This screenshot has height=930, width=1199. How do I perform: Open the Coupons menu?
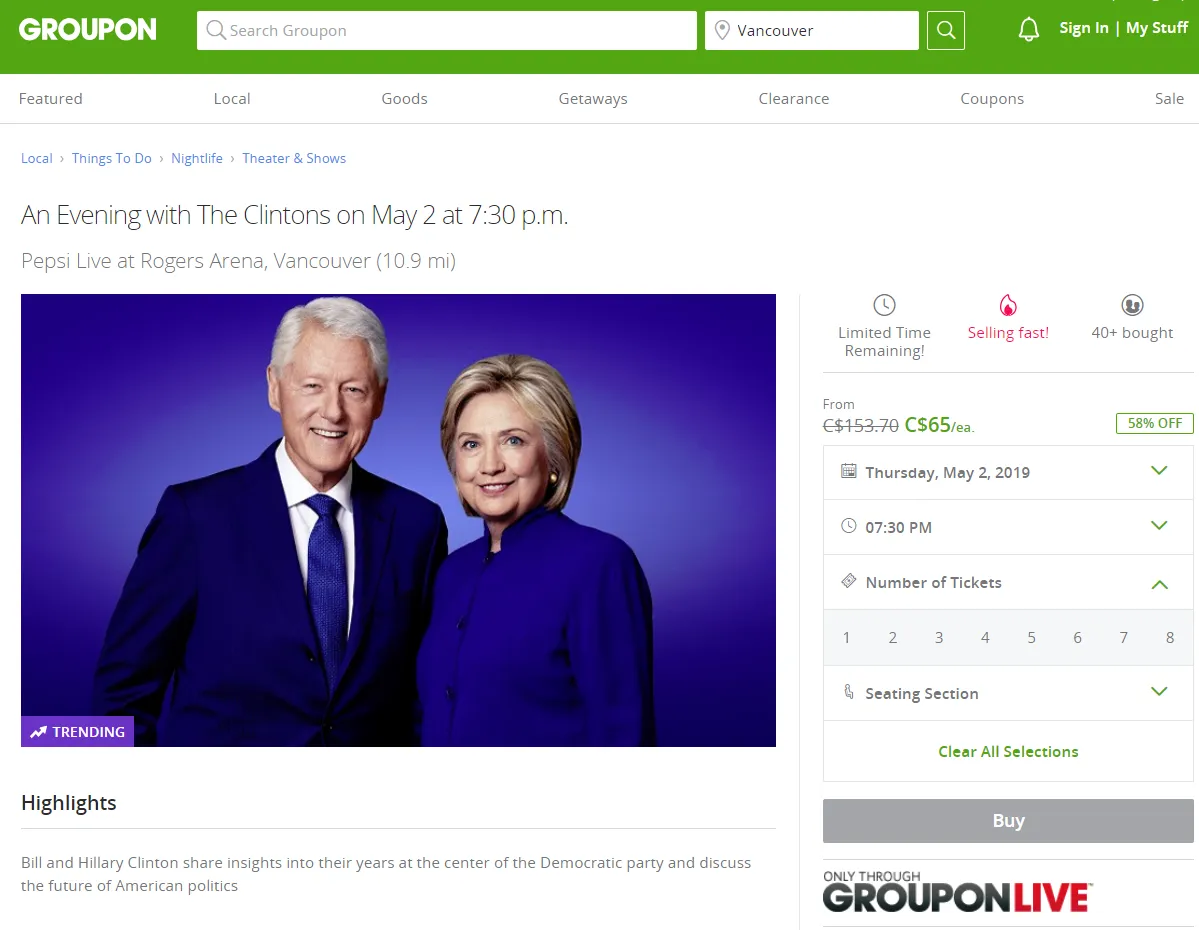(x=992, y=99)
